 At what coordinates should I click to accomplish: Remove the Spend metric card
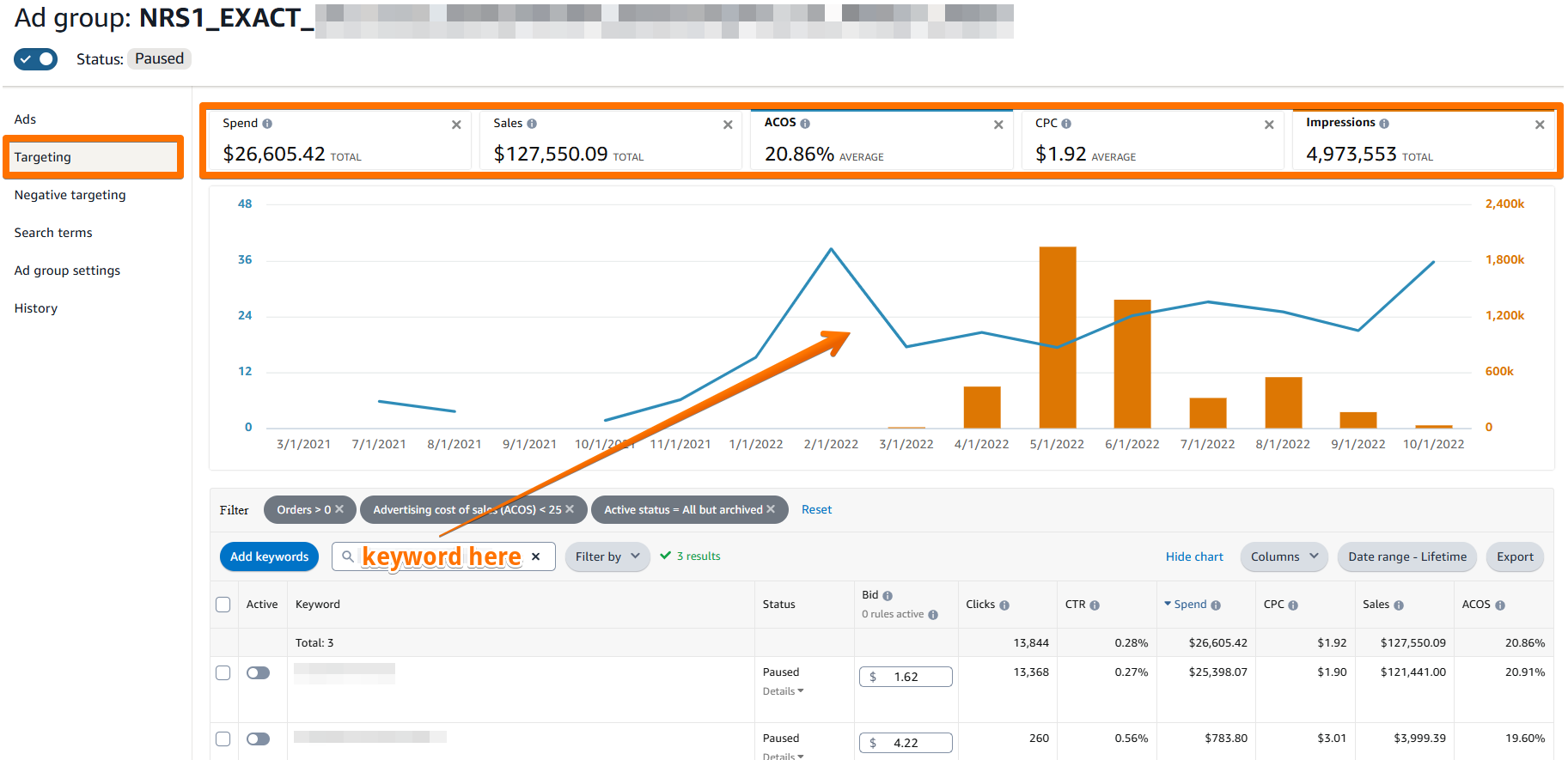[x=456, y=125]
